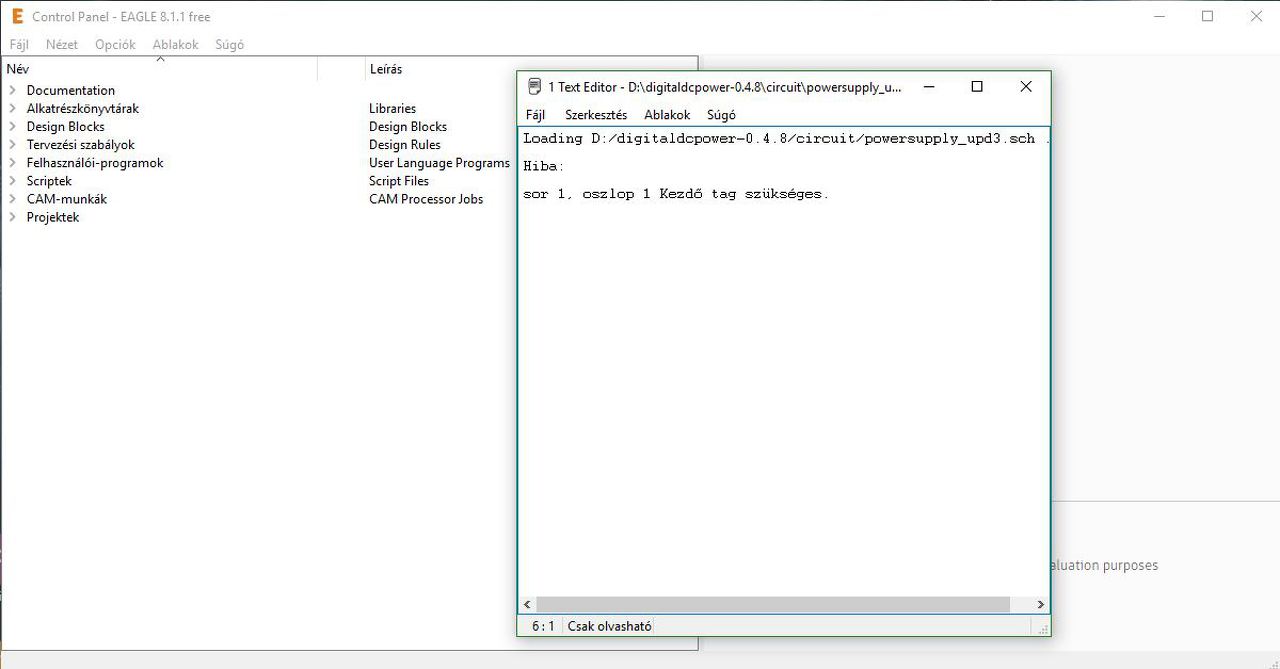Maximize the Text Editor window

pos(977,87)
